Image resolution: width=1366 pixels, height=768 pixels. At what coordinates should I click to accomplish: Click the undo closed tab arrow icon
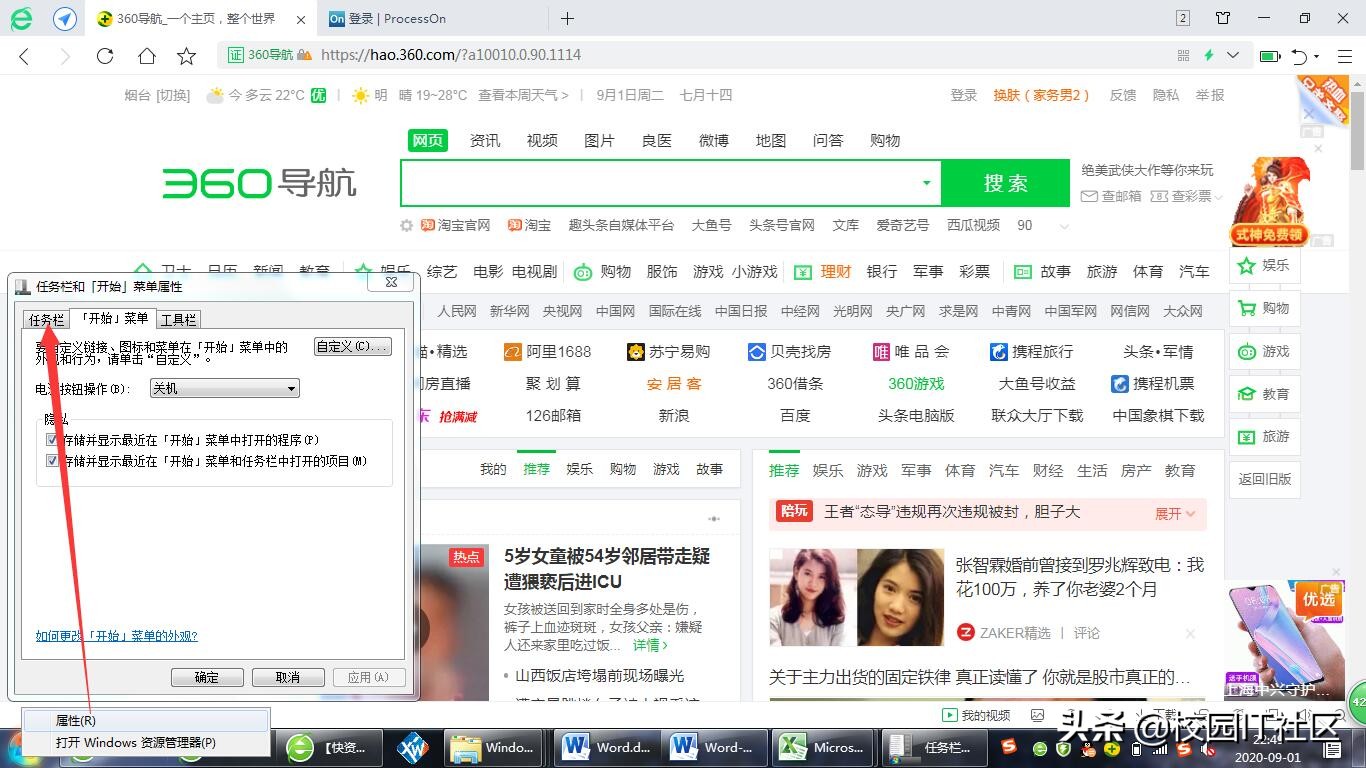tap(1300, 56)
